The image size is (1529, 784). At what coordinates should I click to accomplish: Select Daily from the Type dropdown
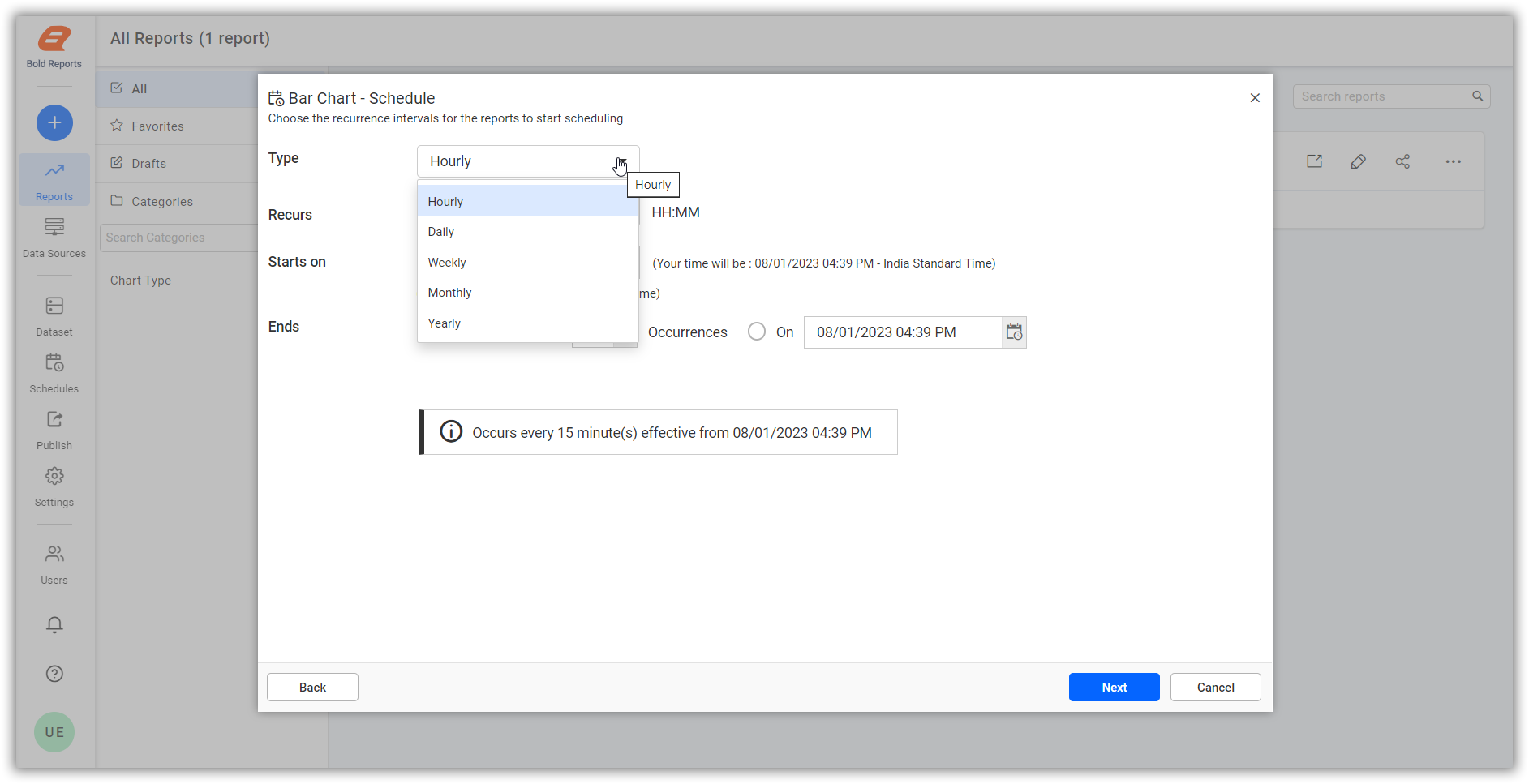(440, 231)
